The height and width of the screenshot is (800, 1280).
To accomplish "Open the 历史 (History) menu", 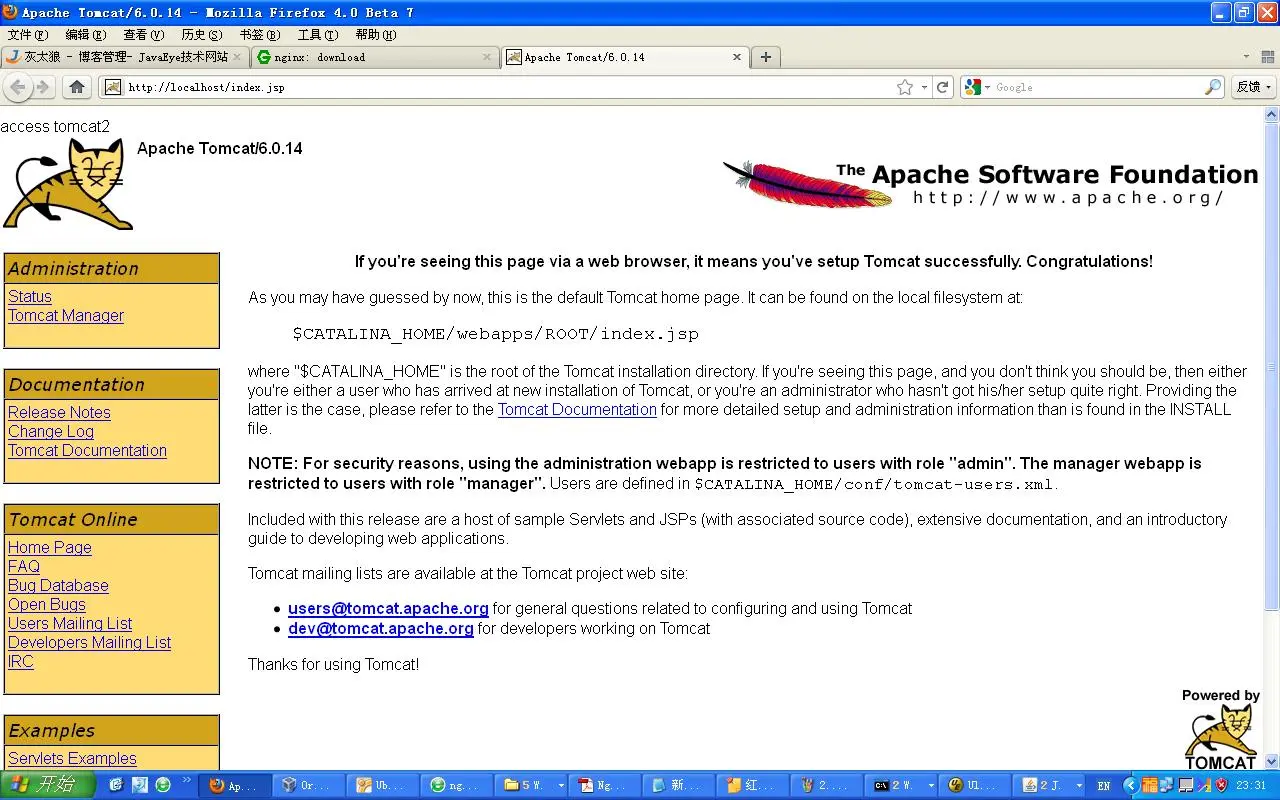I will point(201,35).
